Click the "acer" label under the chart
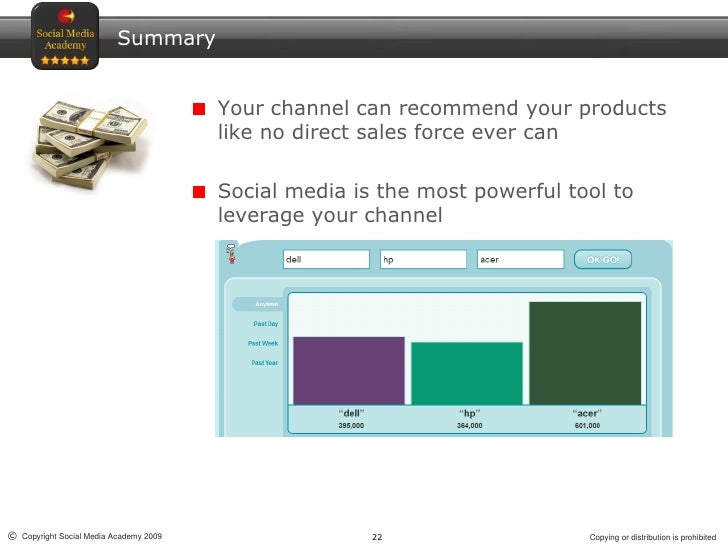The width and height of the screenshot is (728, 546). pyautogui.click(x=587, y=413)
